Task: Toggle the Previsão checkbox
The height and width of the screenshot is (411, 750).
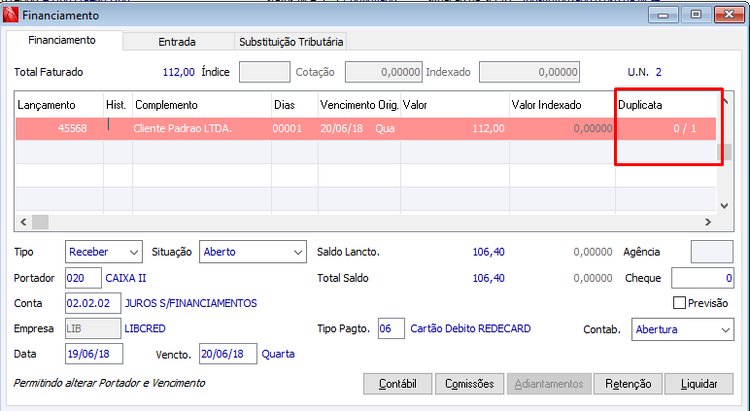Action: tap(679, 303)
